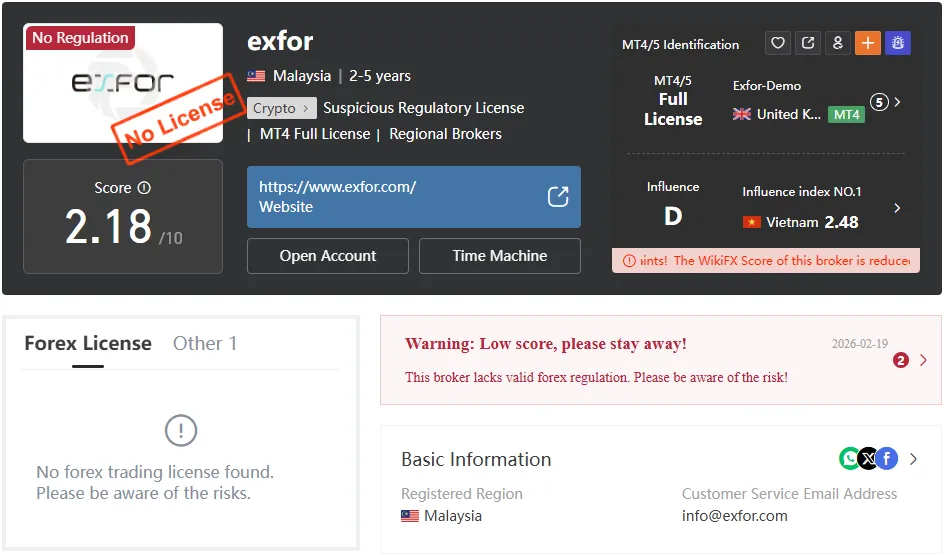Switch to the Forex License tab
Screen dimensions: 944x555
pos(88,343)
